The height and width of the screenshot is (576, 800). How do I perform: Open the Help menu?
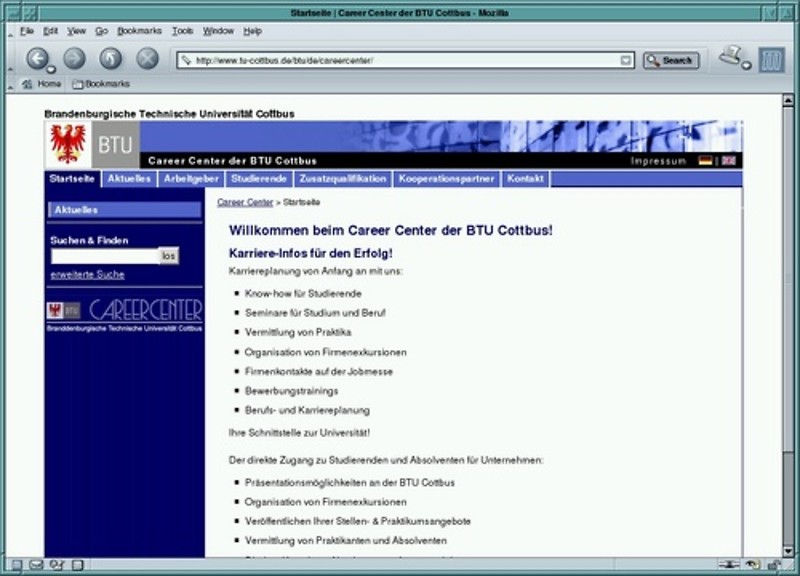[252, 31]
